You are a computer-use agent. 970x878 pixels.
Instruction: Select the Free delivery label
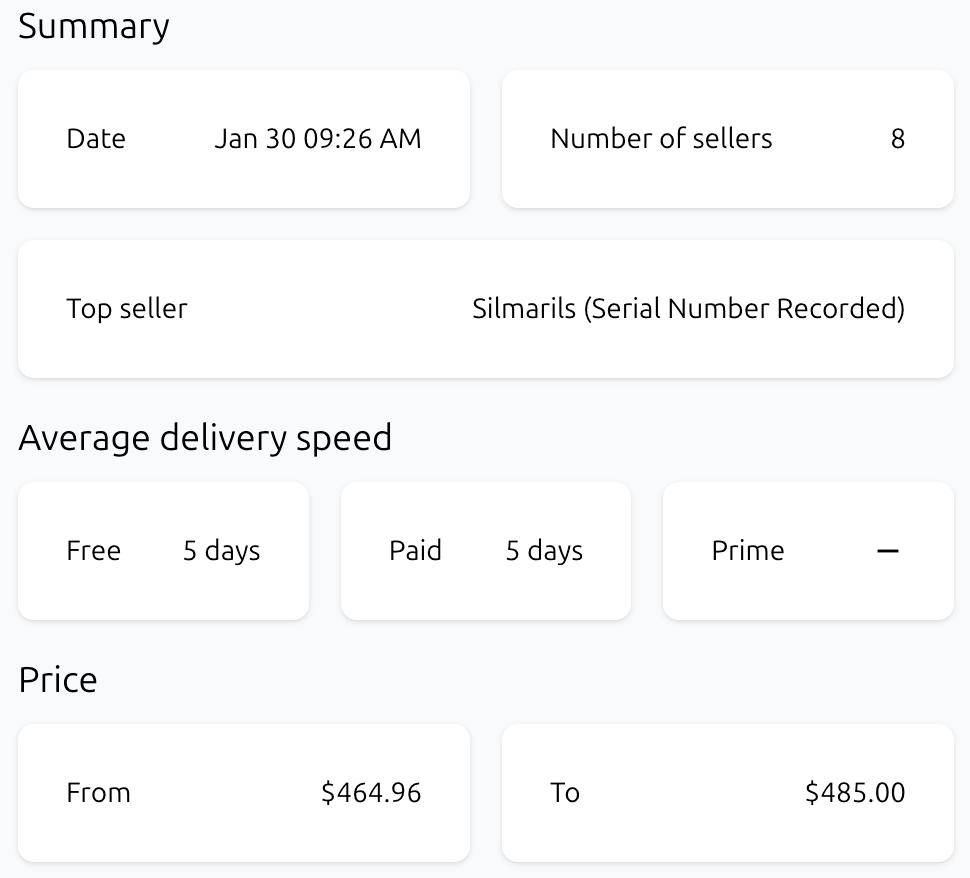click(x=94, y=551)
